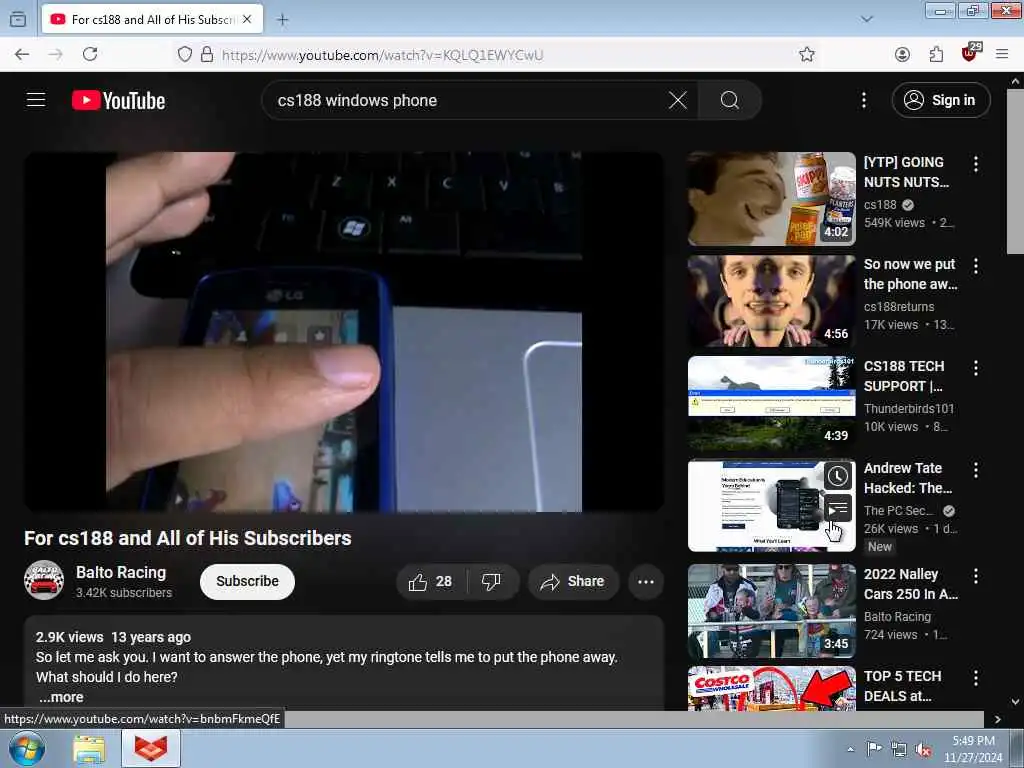Show hidden tray icons arrow
Screen dimensions: 1024x768
coord(850,749)
